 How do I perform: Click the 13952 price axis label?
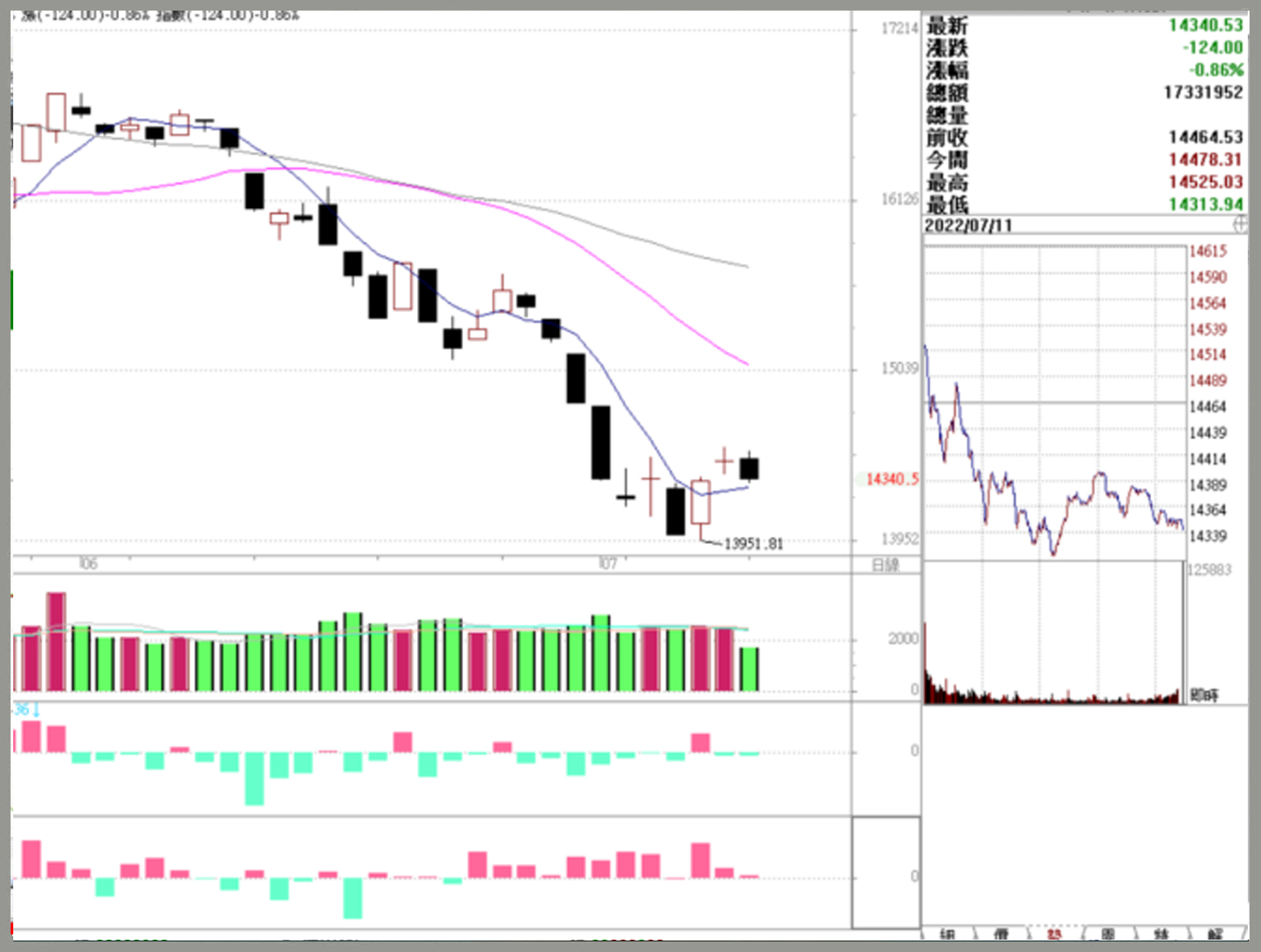click(899, 539)
